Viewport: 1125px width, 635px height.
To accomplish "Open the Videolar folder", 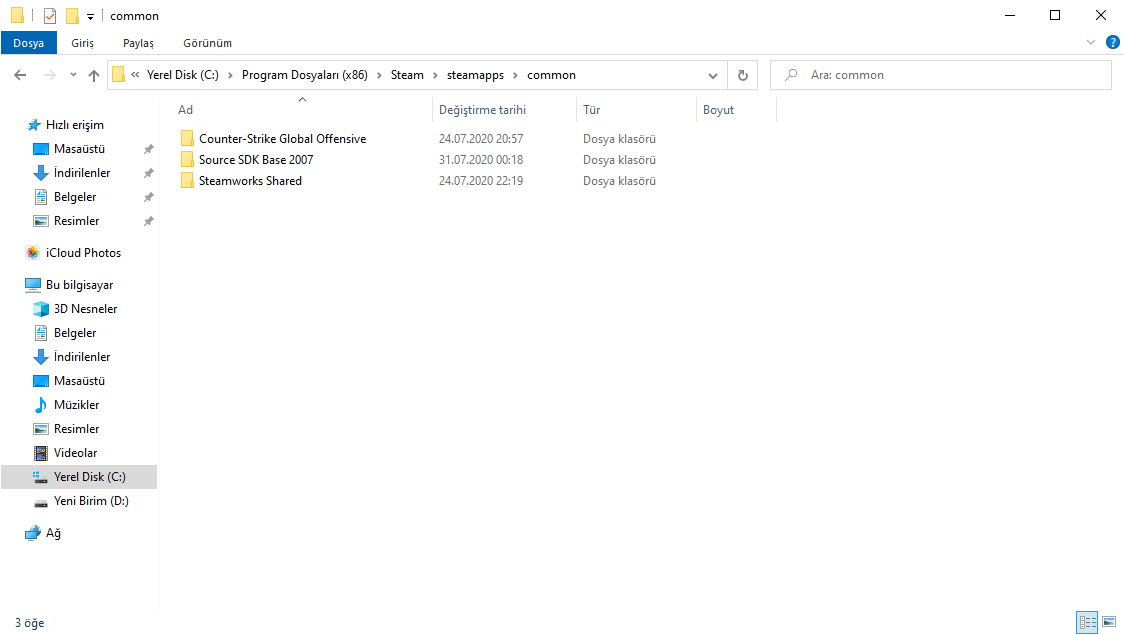I will pos(75,453).
